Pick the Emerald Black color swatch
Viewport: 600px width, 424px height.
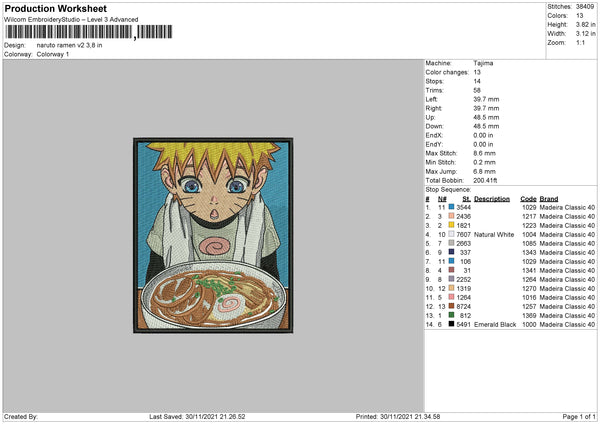452,324
